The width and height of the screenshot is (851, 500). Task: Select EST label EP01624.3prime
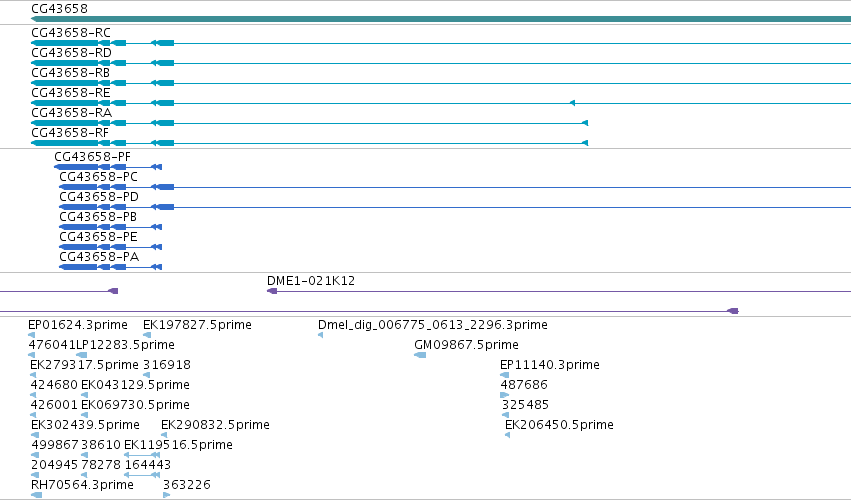click(x=78, y=325)
